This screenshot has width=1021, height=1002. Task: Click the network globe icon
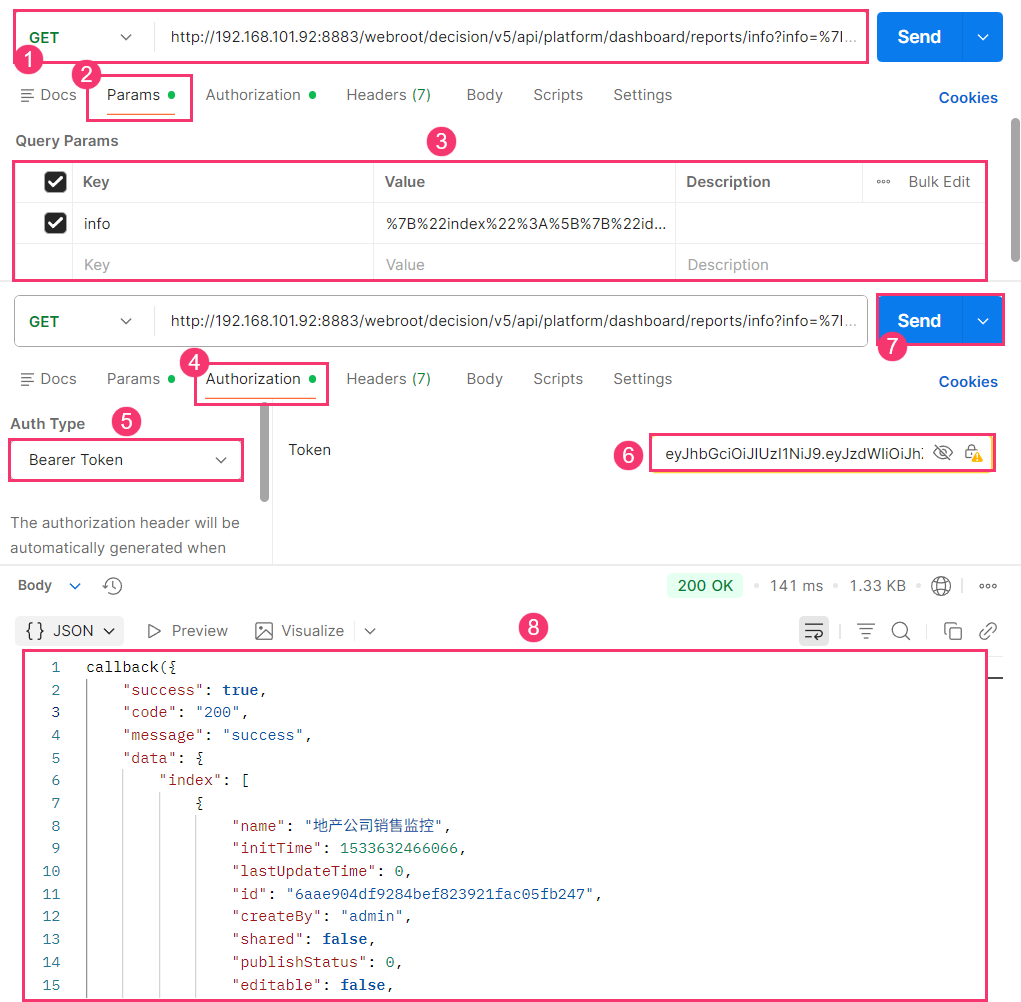pyautogui.click(x=940, y=586)
